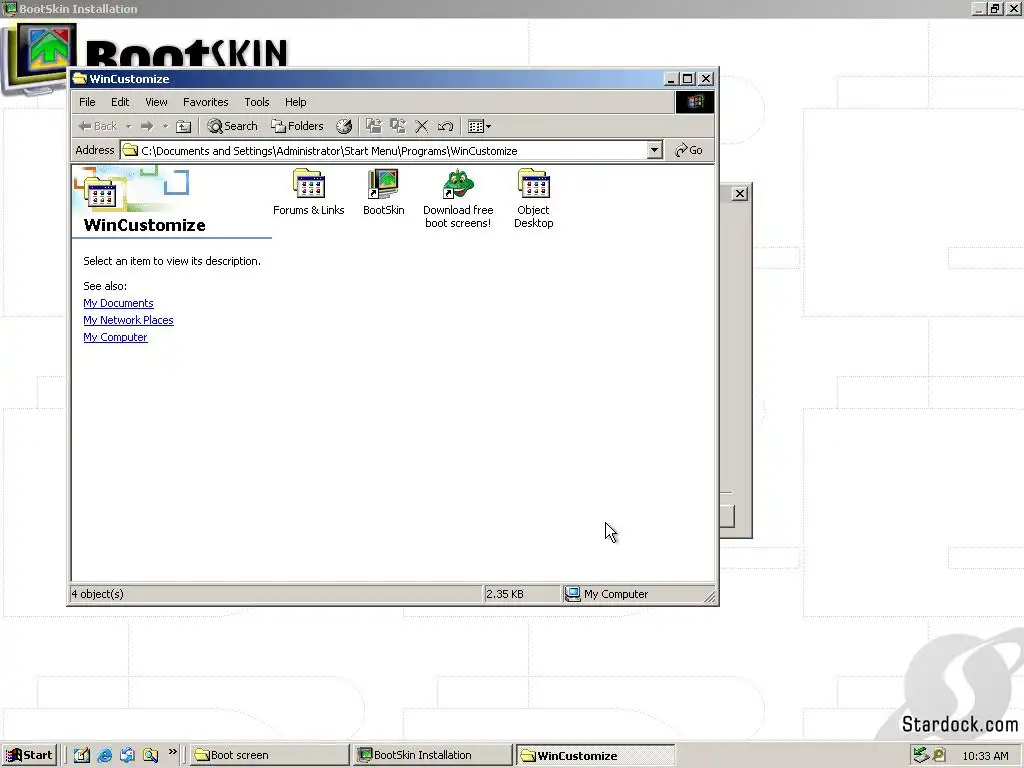Open the File menu
This screenshot has width=1024, height=768.
point(87,102)
